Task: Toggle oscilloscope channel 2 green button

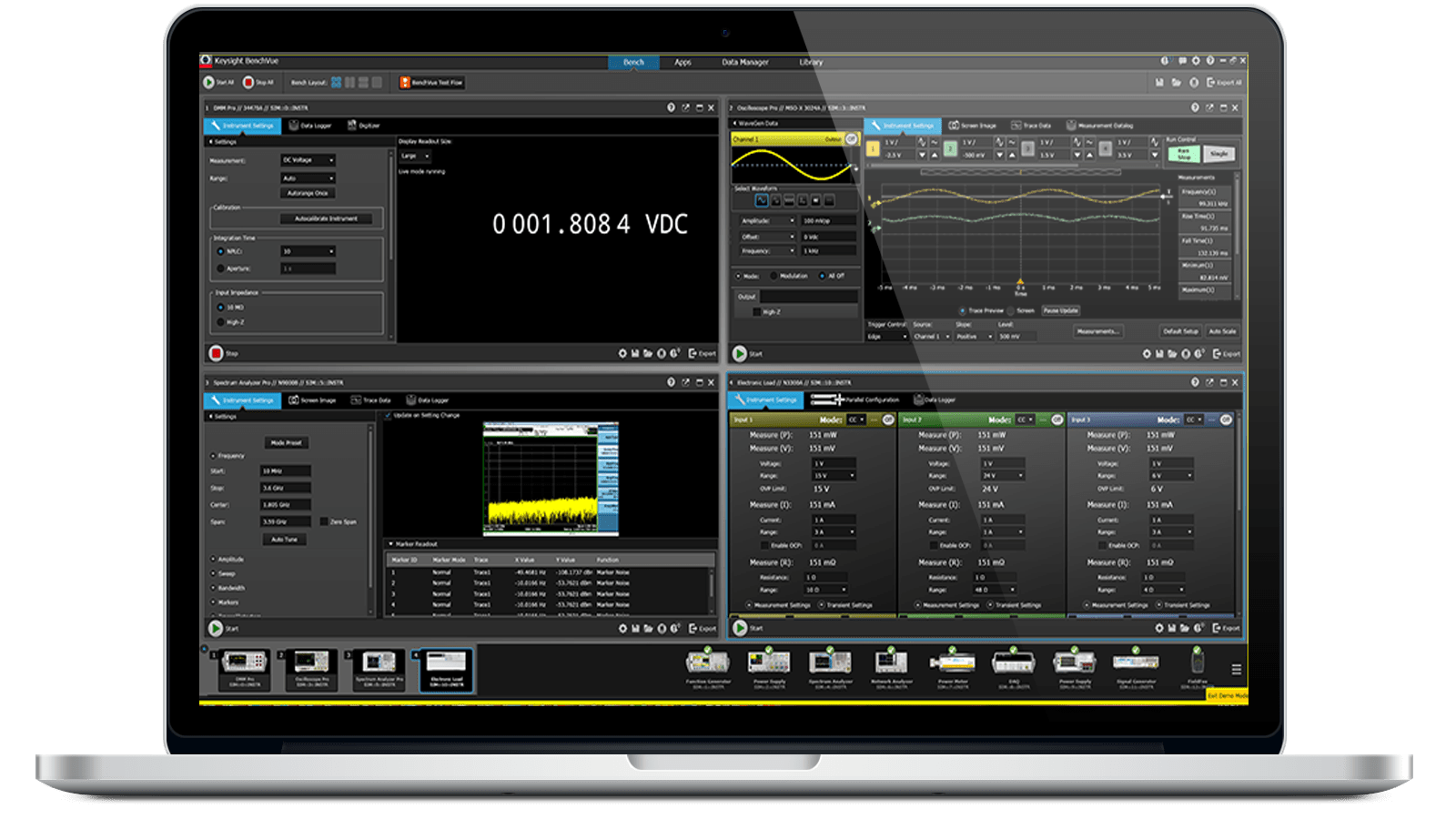Action: point(950,148)
